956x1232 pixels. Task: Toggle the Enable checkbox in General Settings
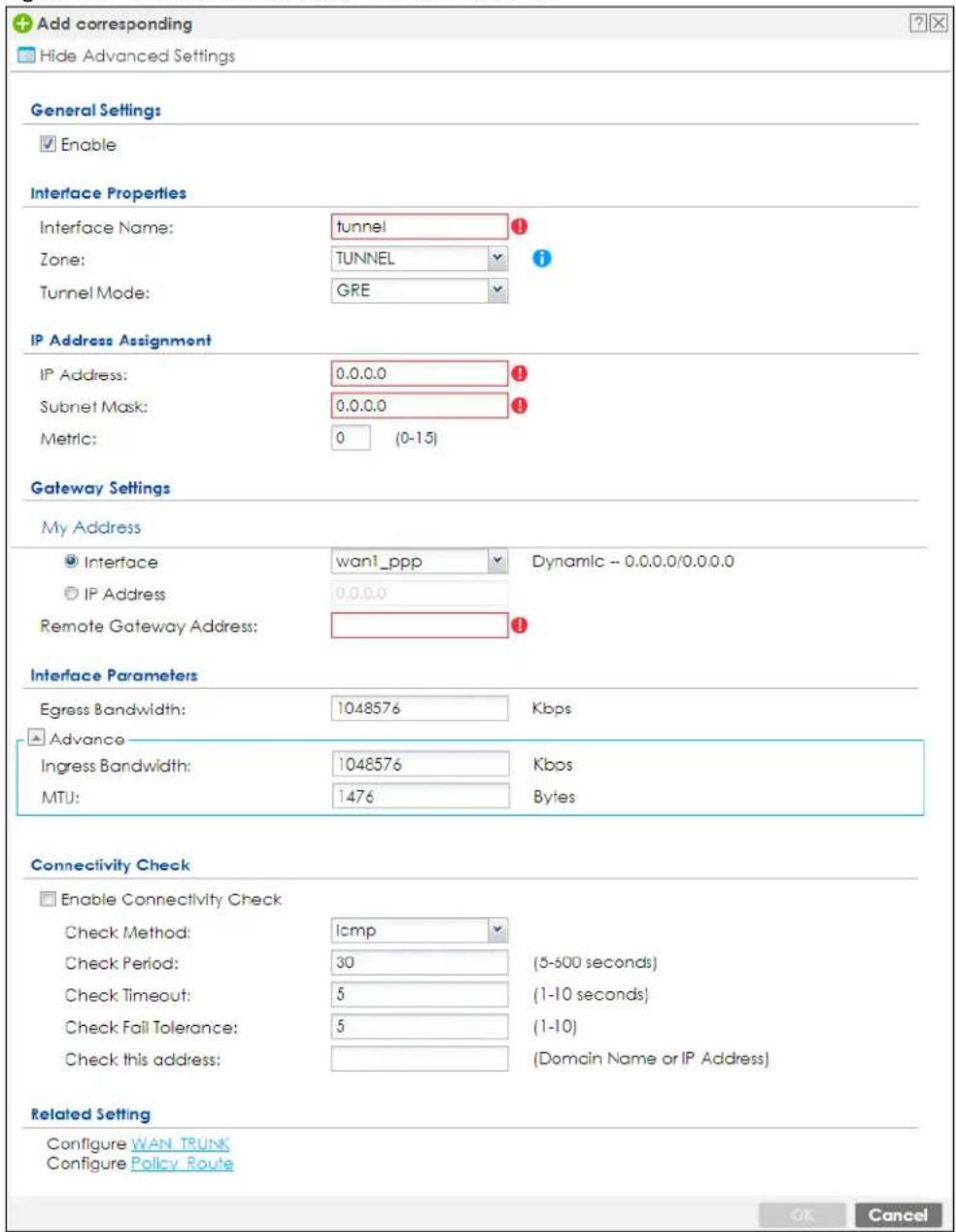48,145
